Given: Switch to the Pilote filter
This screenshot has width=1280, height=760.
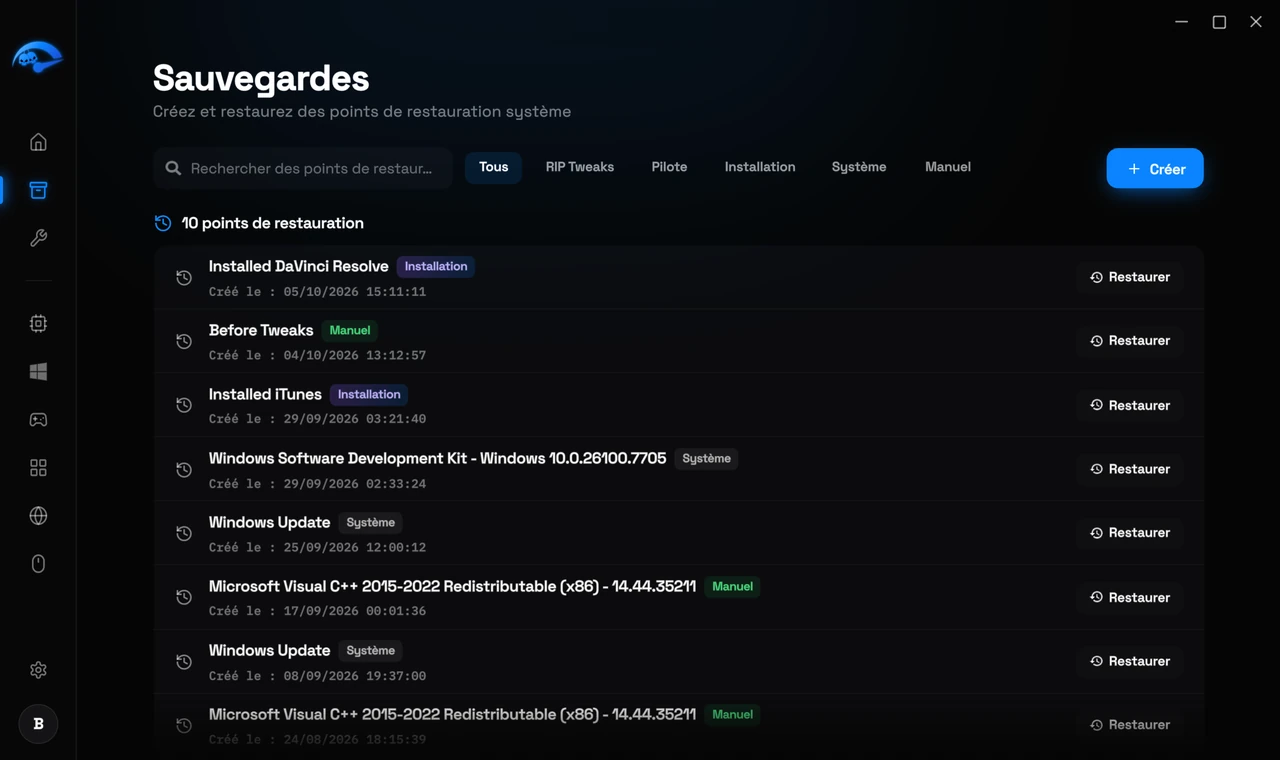Looking at the screenshot, I should click(x=669, y=167).
